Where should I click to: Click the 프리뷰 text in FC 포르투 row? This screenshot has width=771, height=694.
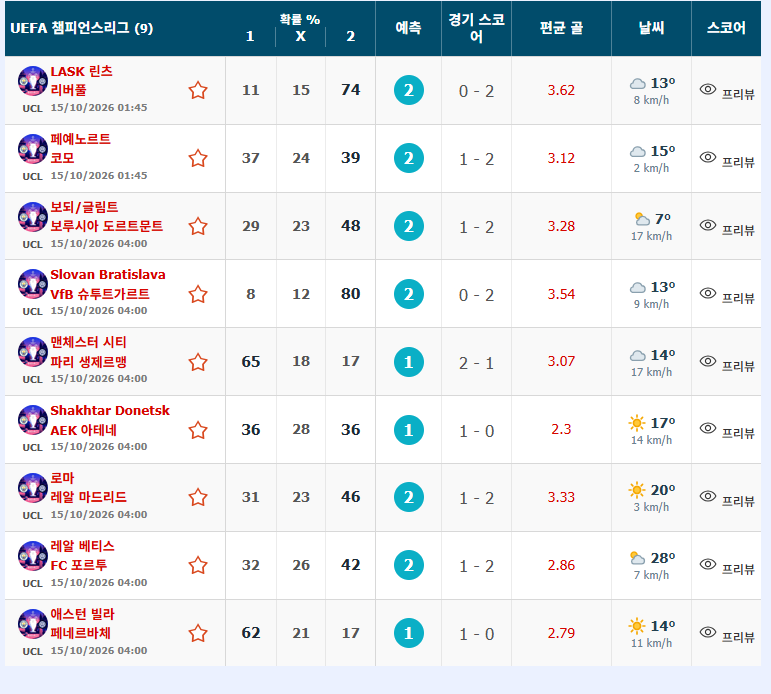pos(738,569)
